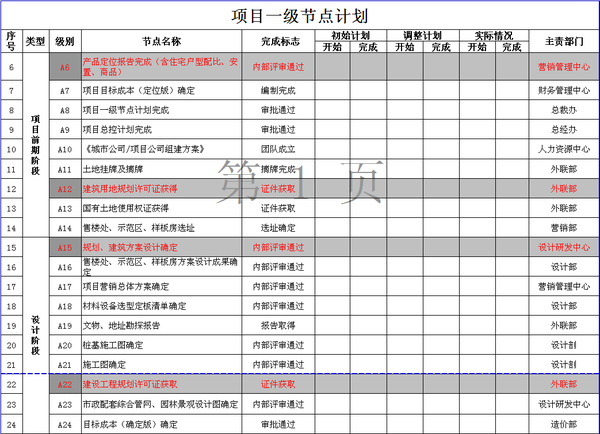The image size is (600, 434).
Task: Select cell 材料设备选型定板清单确定
Action: tap(161, 306)
